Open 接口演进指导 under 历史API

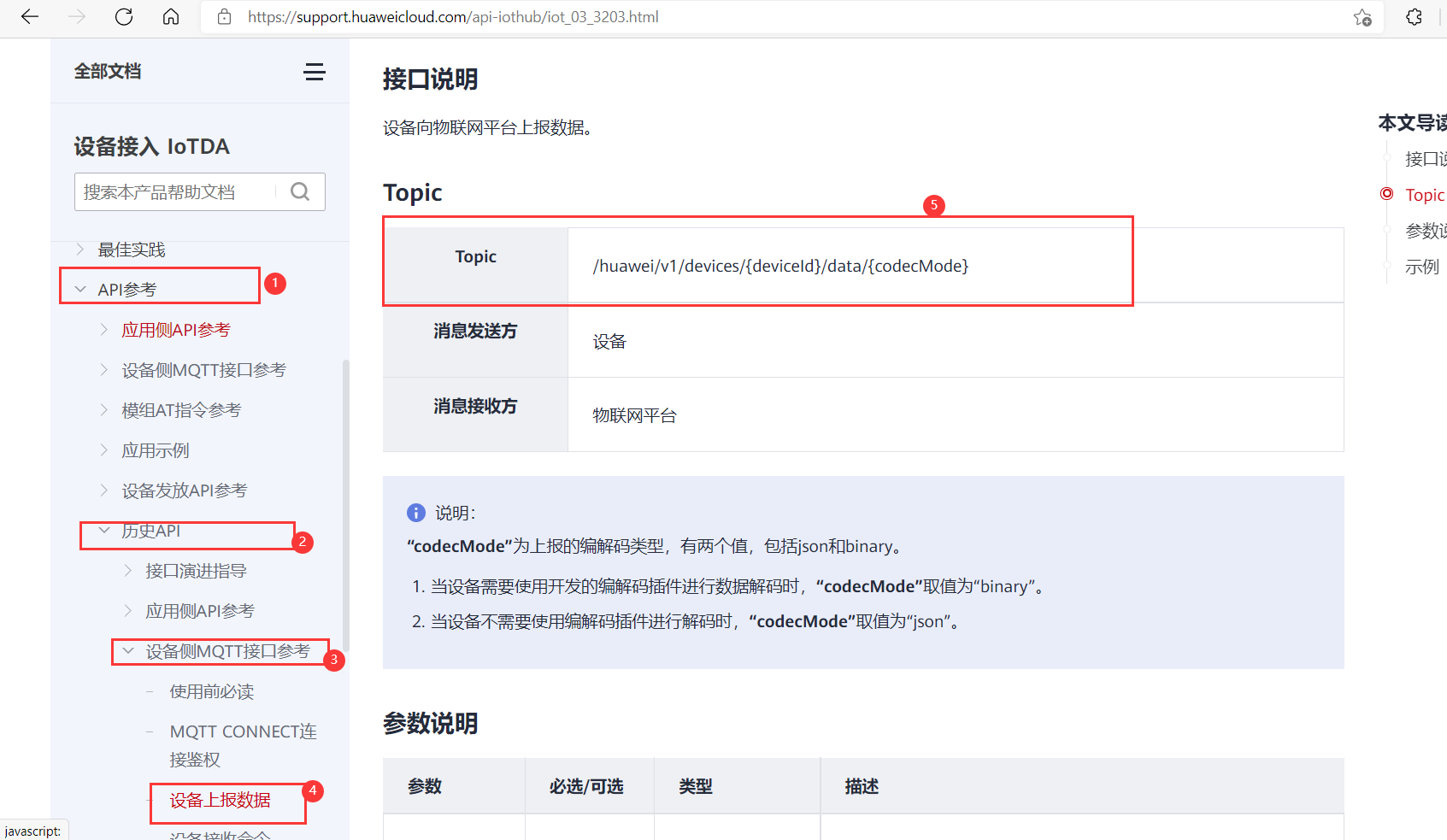point(197,571)
